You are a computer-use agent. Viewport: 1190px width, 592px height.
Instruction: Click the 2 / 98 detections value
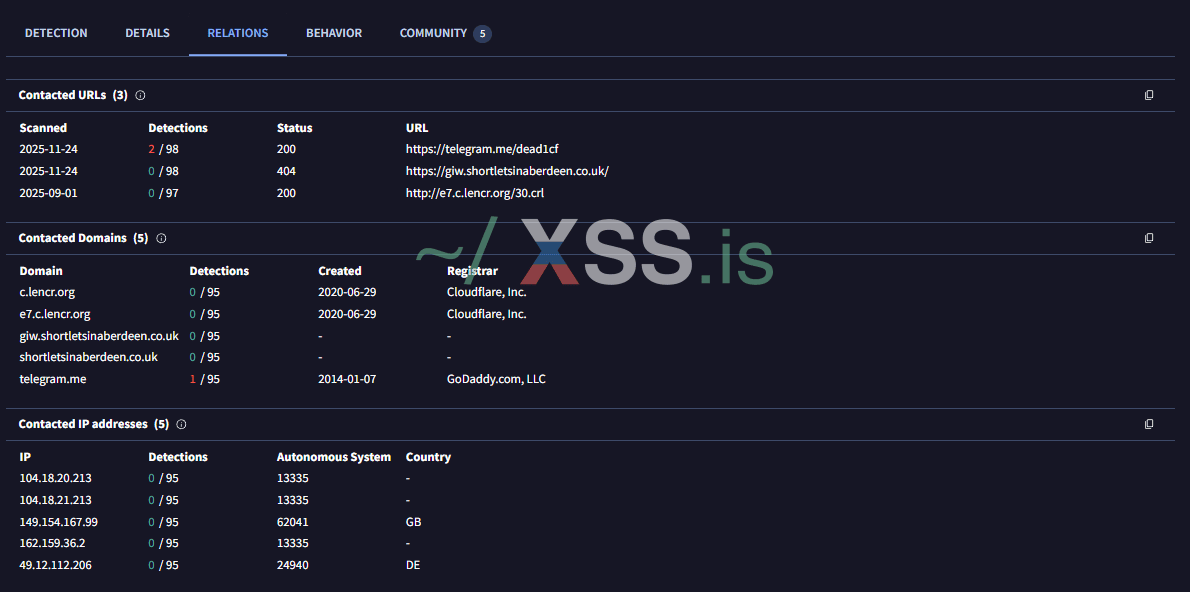[163, 150]
